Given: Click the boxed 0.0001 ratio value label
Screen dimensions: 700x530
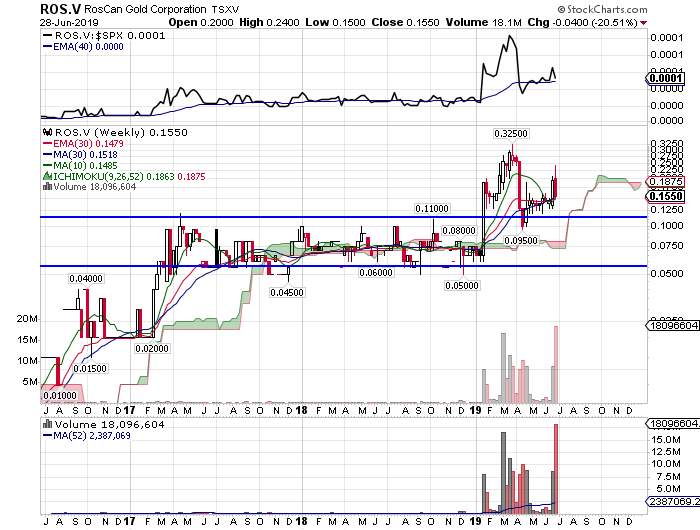Looking at the screenshot, I should click(666, 79).
